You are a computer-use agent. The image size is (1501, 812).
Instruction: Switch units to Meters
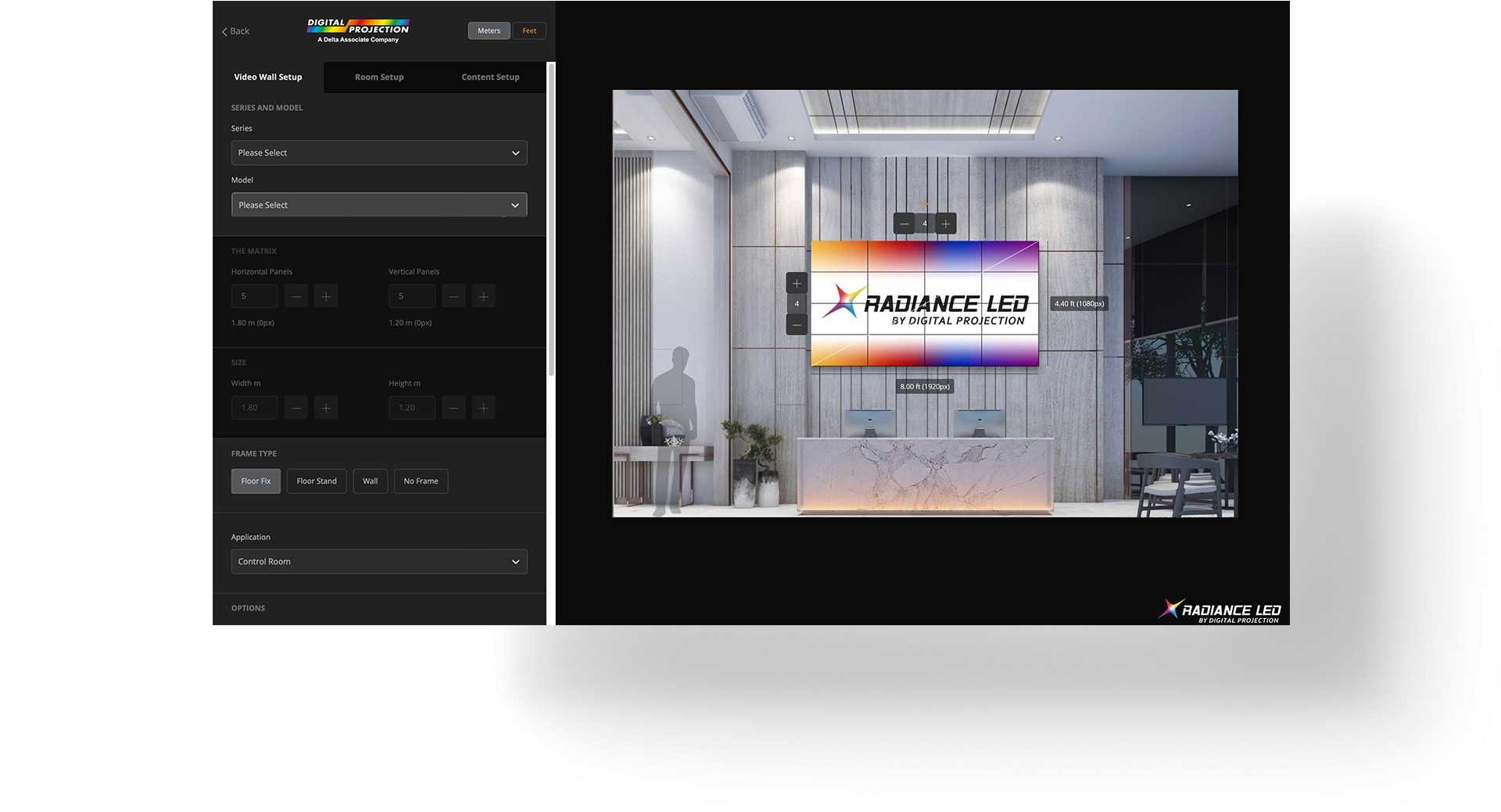tap(489, 30)
